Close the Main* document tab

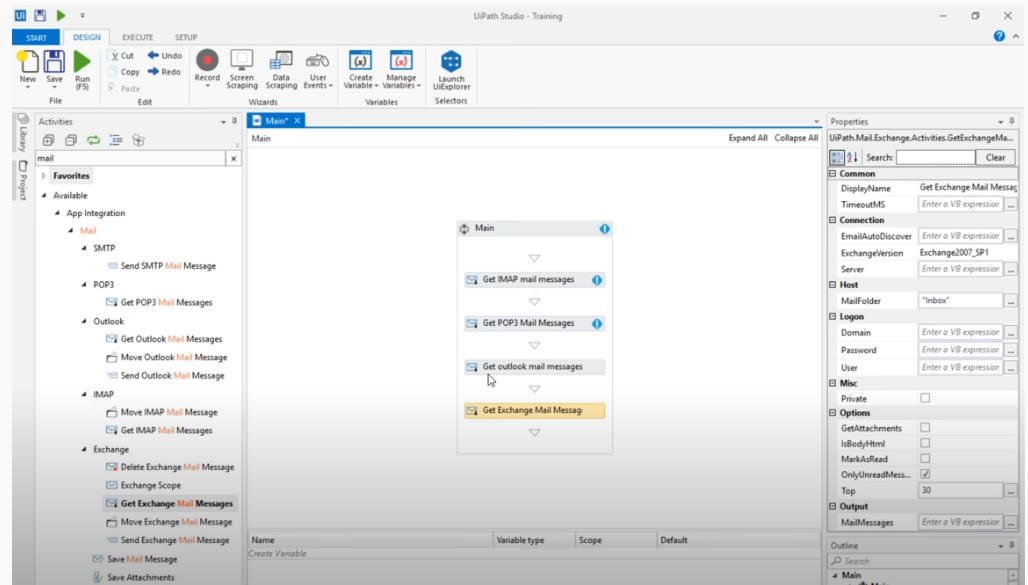point(297,121)
